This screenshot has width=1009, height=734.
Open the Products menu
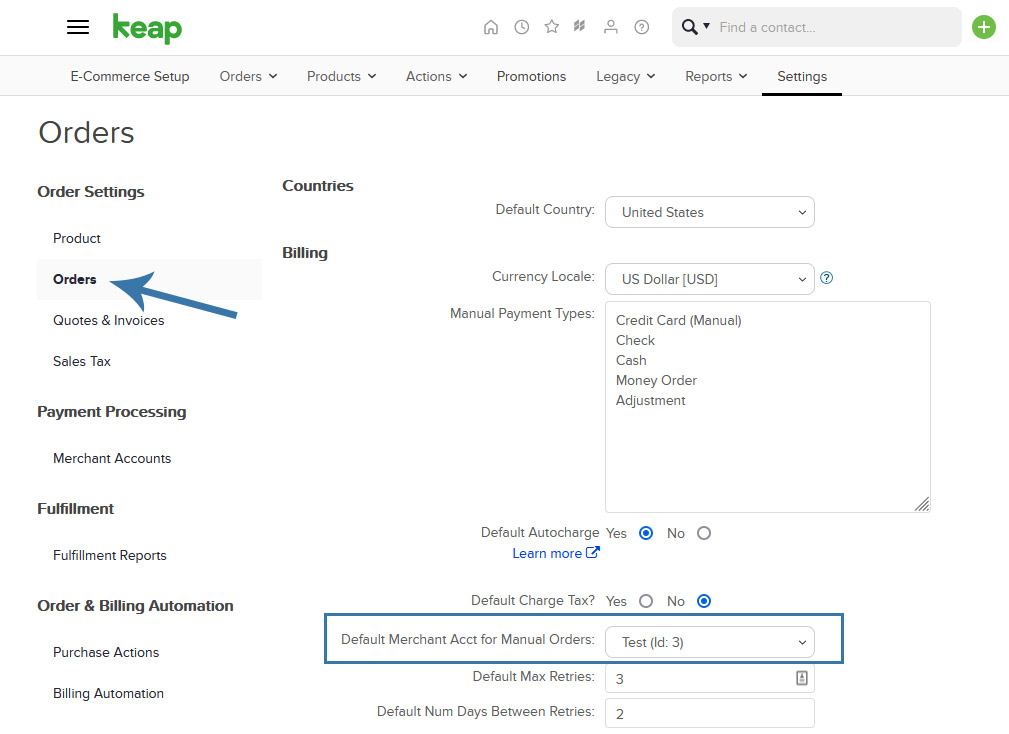point(341,76)
